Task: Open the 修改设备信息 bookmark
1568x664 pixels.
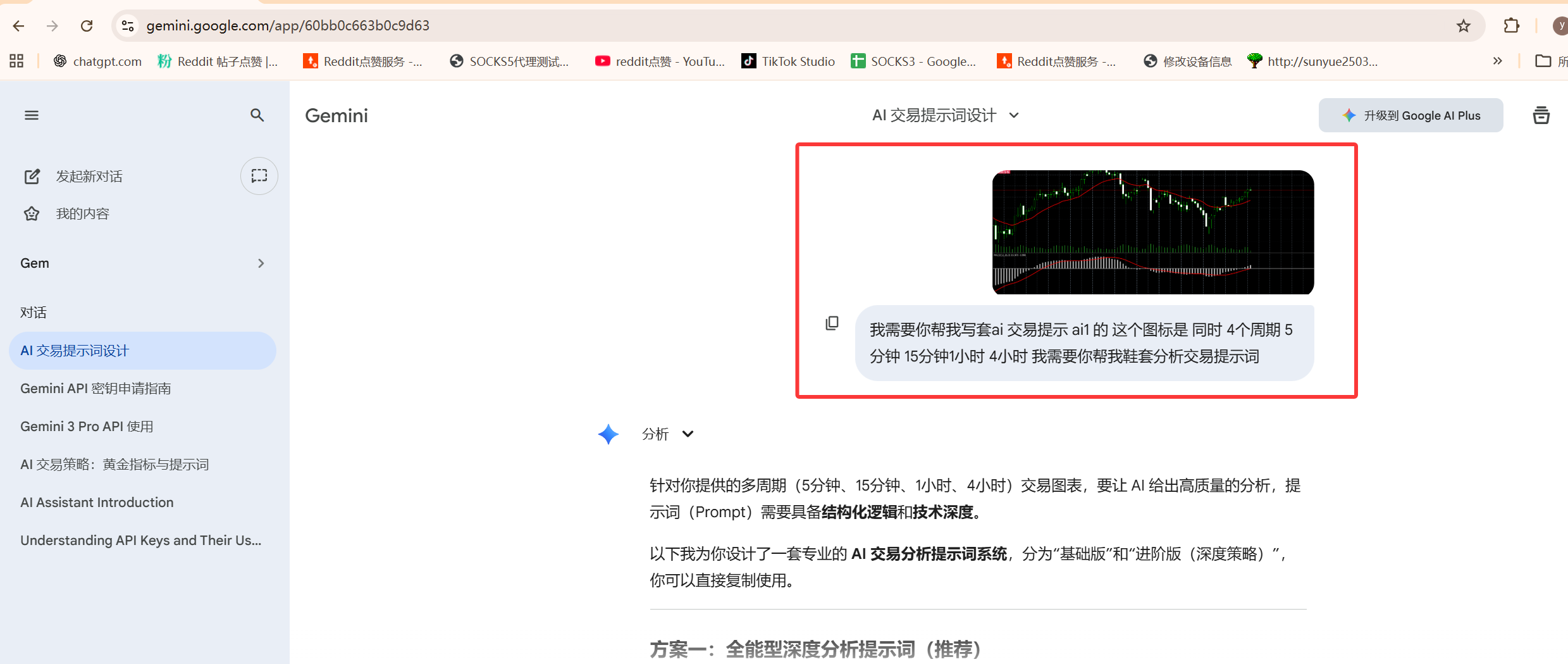Action: (1188, 61)
